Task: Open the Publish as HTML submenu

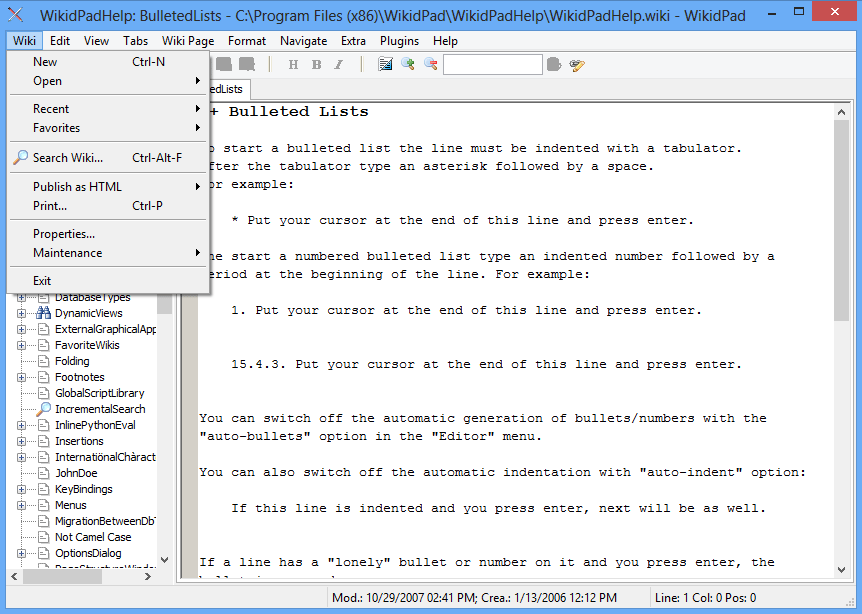Action: 108,187
